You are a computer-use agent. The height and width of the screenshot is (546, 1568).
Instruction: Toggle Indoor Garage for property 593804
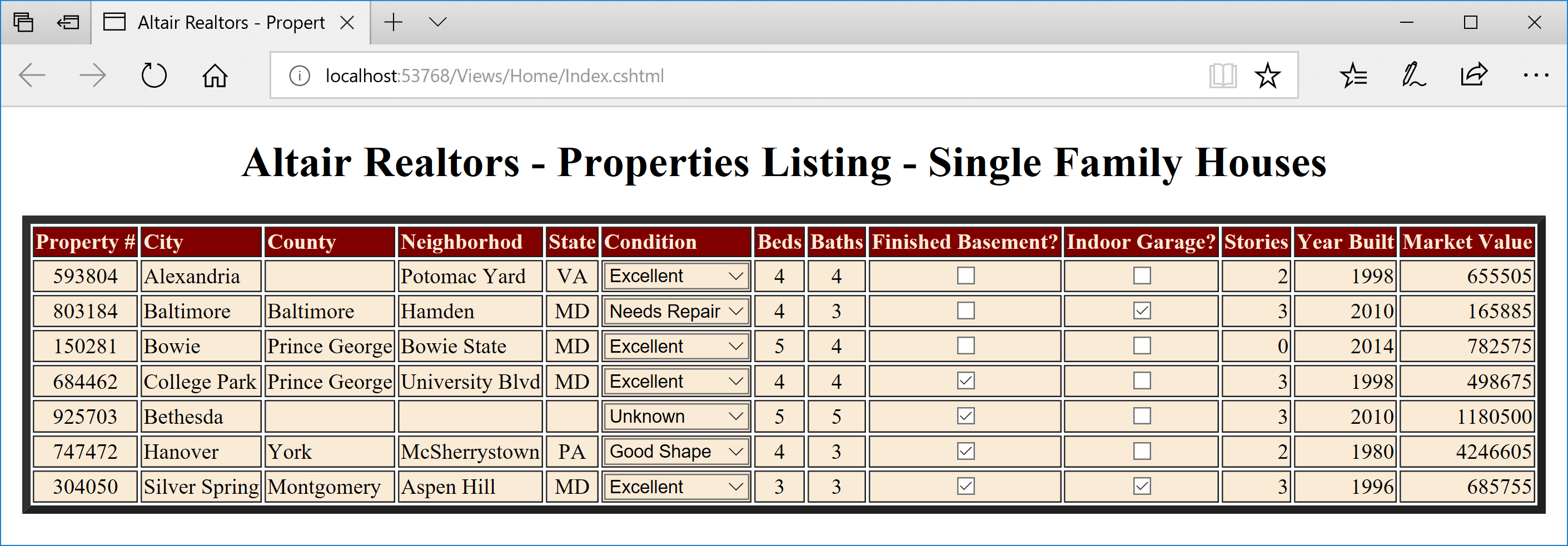1141,276
